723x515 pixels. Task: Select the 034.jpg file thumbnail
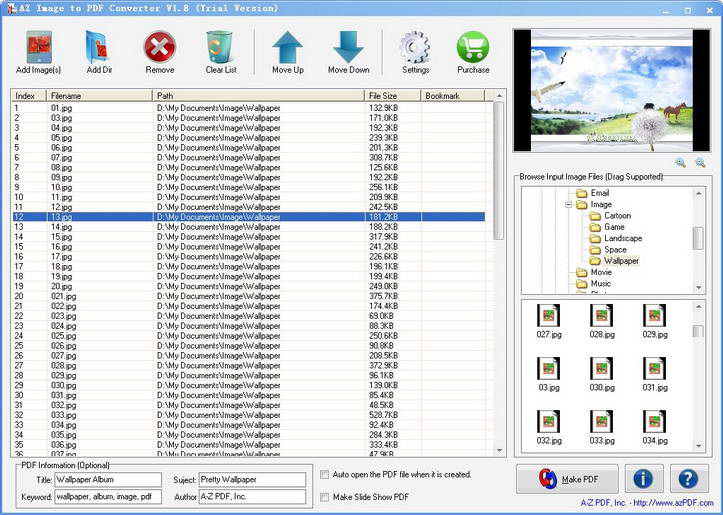click(655, 427)
